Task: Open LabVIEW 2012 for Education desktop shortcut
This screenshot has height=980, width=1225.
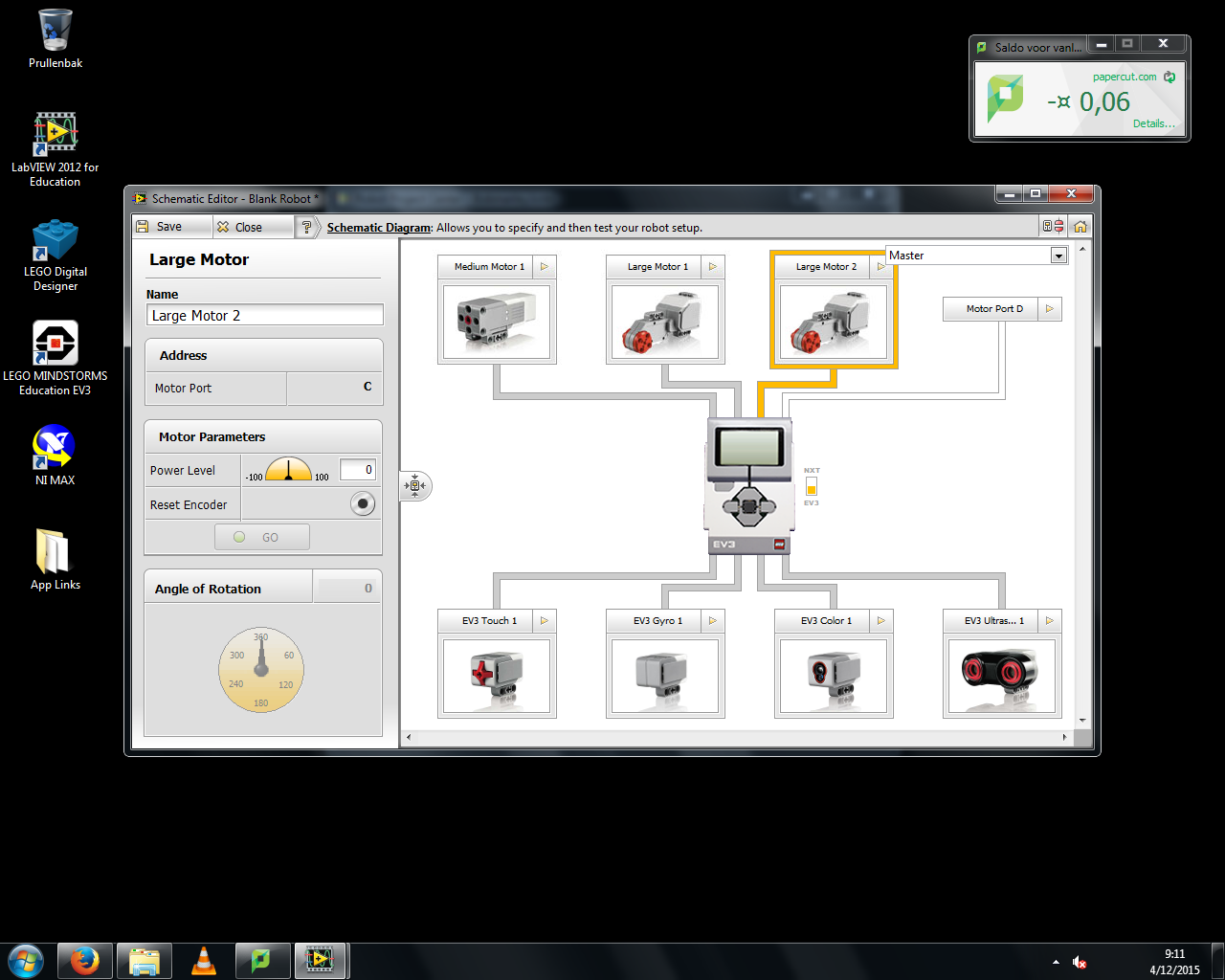Action: [55, 149]
